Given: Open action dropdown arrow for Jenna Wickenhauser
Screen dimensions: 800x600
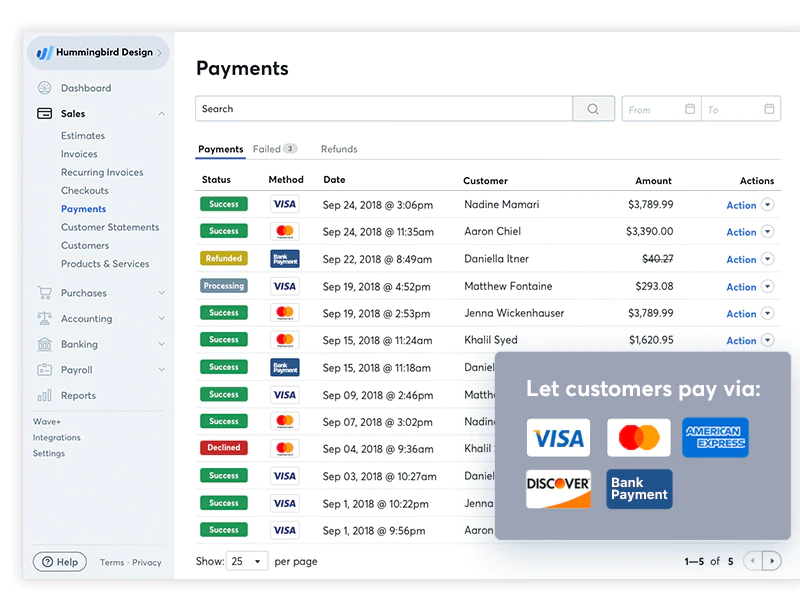Looking at the screenshot, I should click(x=767, y=313).
